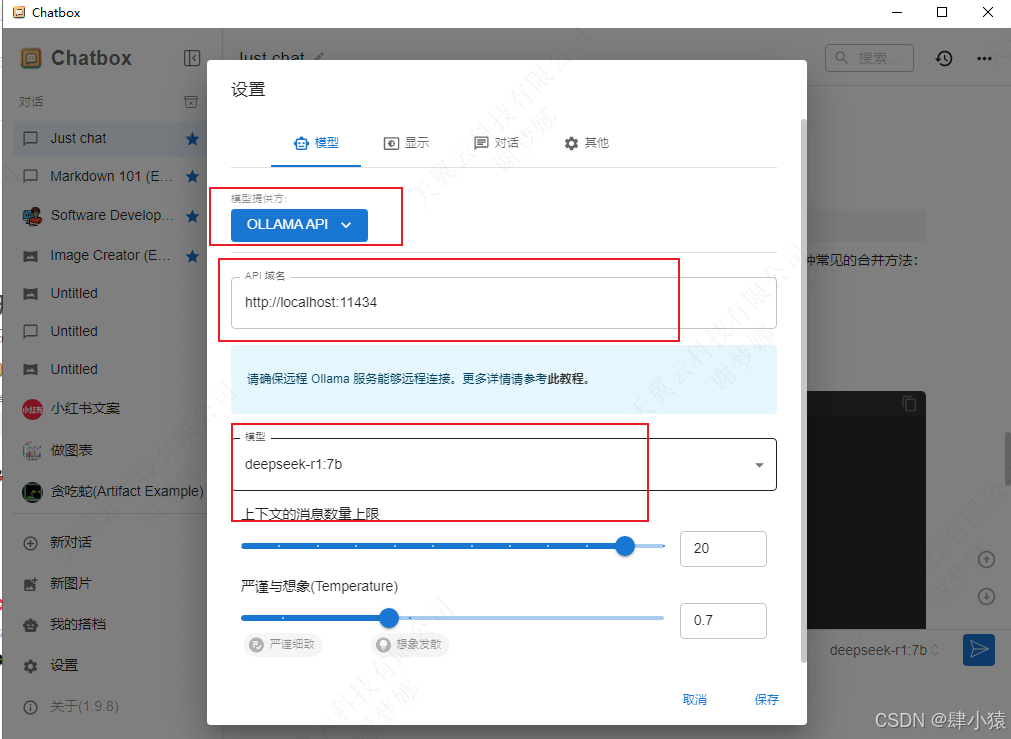The height and width of the screenshot is (739, 1011).
Task: Maximize the Chatbox window
Action: tap(942, 12)
